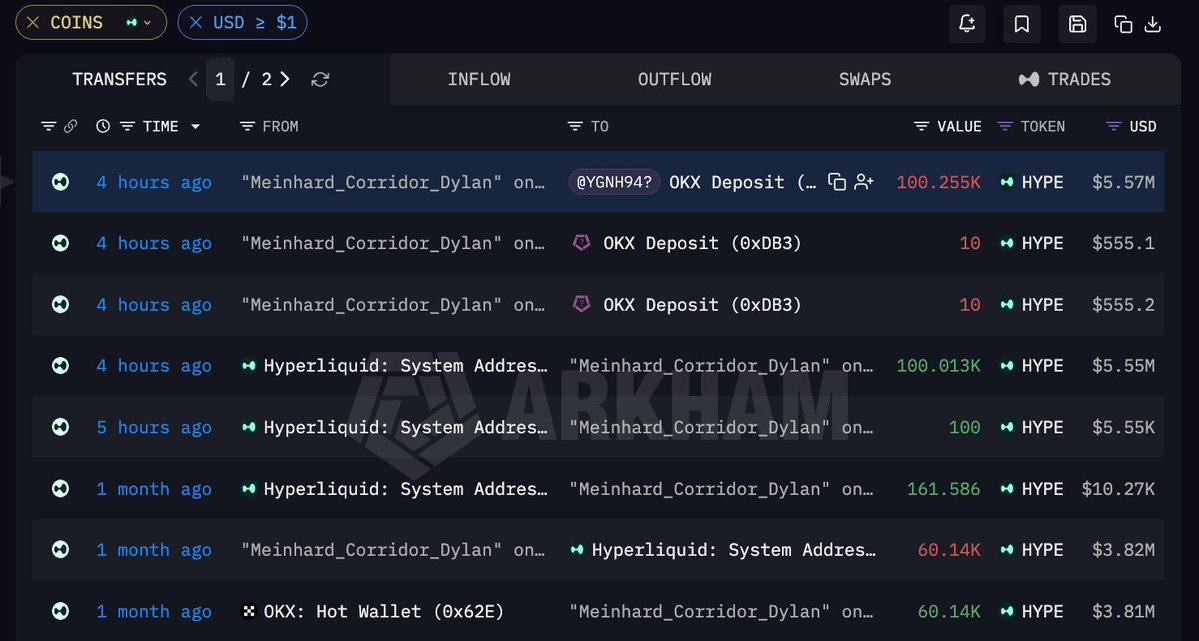The image size is (1199, 641).
Task: Open the 5 hours ago timestamp
Action: point(154,427)
